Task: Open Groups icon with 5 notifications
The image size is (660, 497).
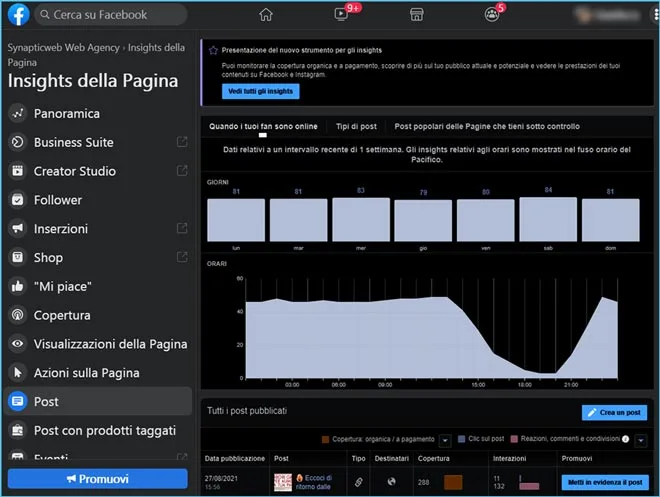Action: (x=492, y=15)
